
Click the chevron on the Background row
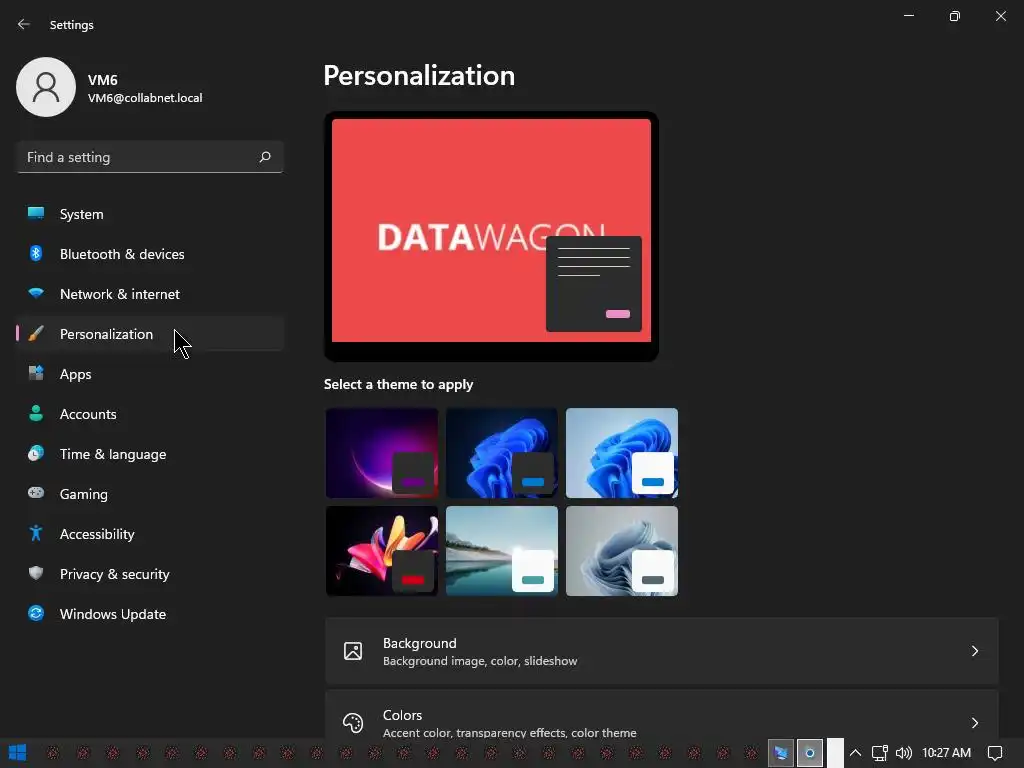click(974, 651)
